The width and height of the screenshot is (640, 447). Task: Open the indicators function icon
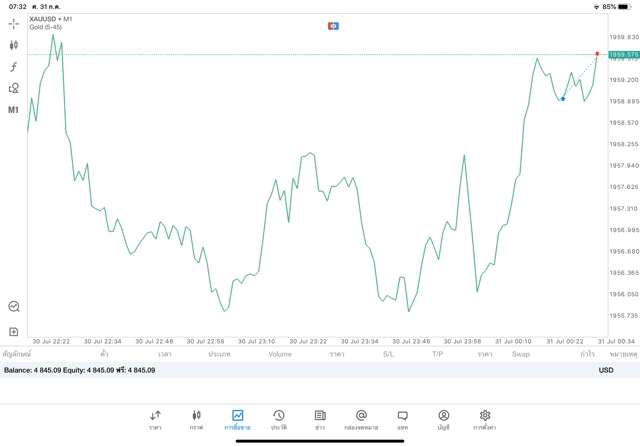(14, 66)
